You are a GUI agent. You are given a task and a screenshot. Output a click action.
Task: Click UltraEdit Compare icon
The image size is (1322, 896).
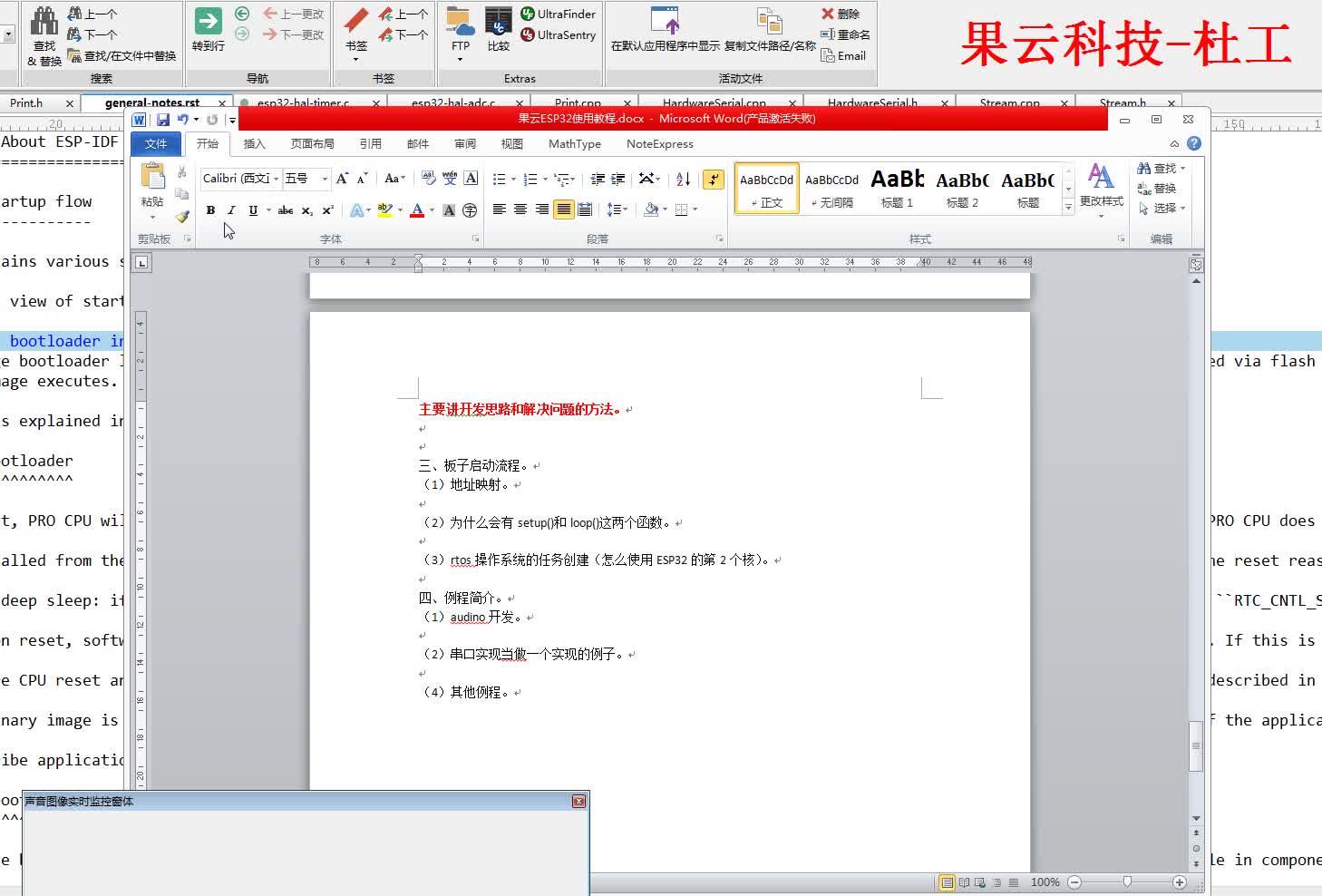pyautogui.click(x=499, y=22)
